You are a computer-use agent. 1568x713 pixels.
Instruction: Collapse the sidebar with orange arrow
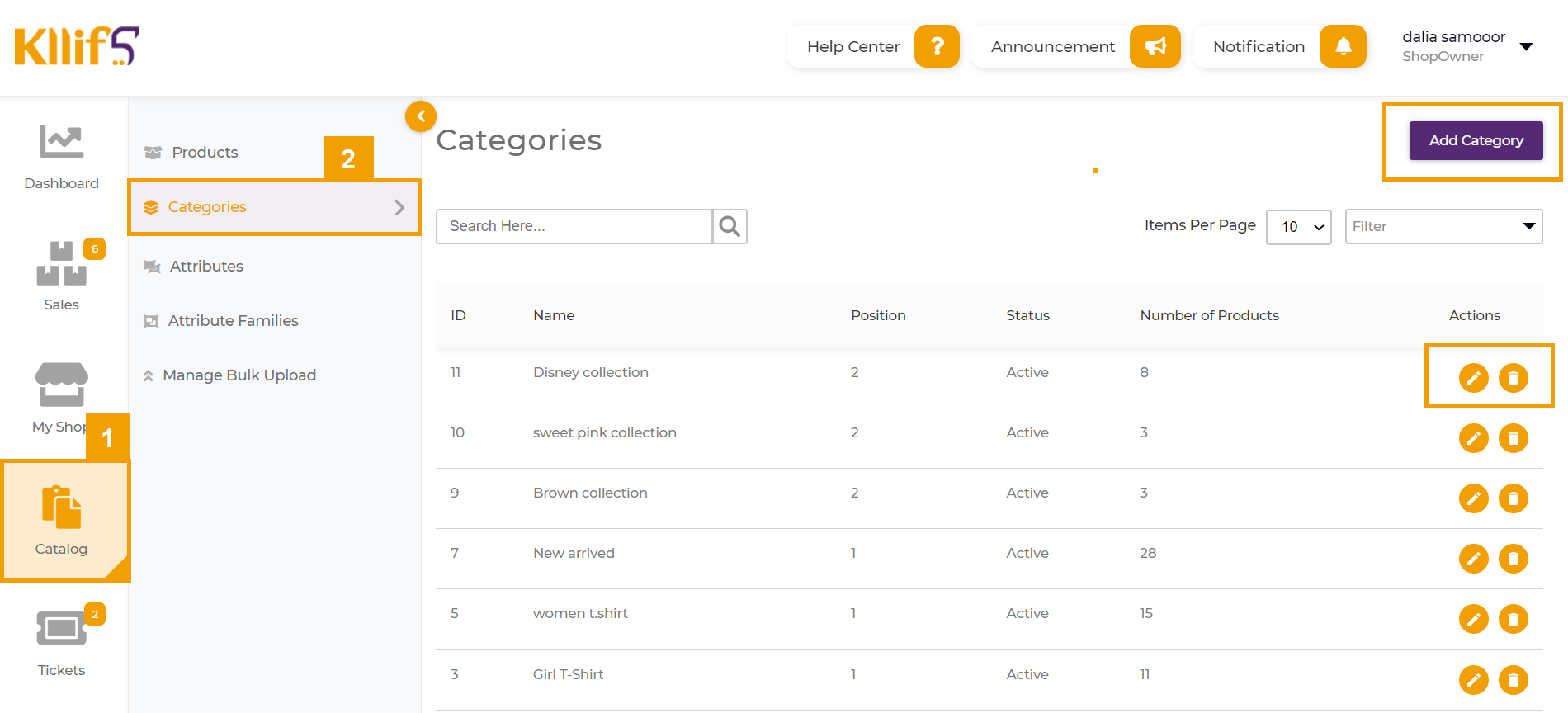pyautogui.click(x=421, y=116)
